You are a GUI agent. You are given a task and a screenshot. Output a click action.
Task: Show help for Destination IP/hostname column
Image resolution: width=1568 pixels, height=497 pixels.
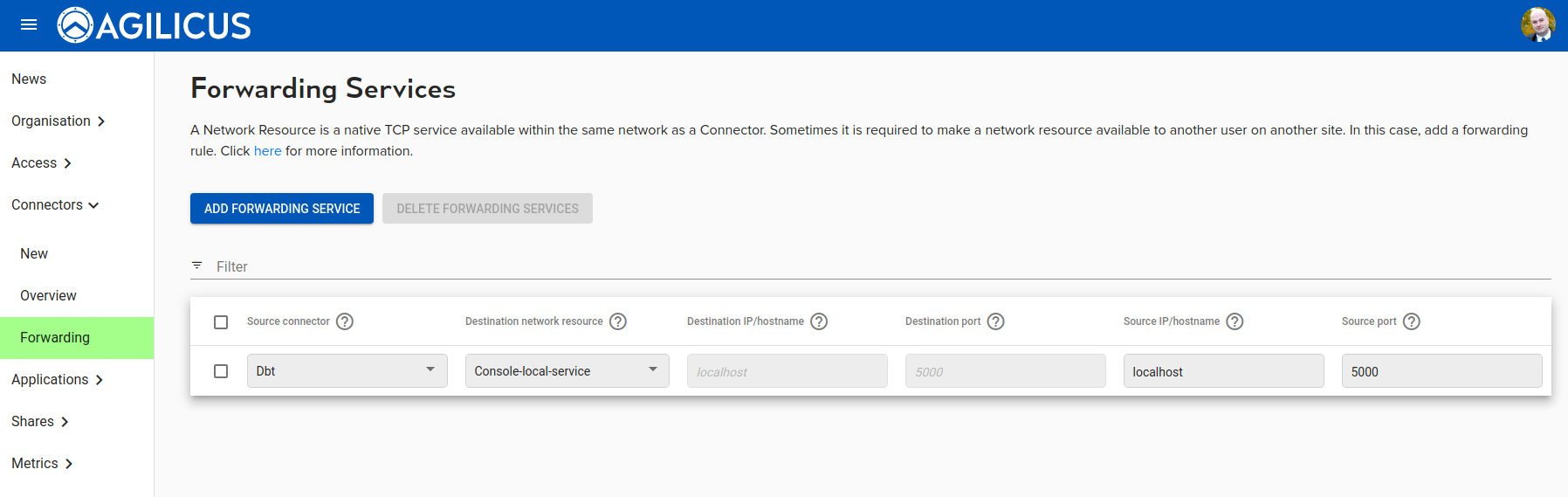[x=819, y=321]
